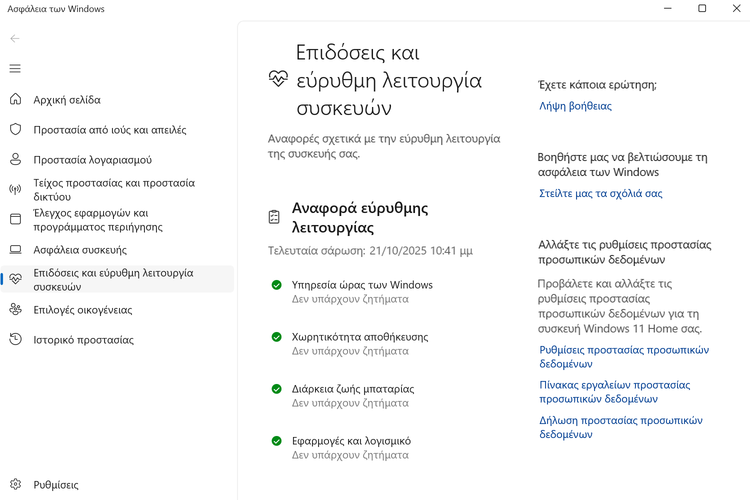
Task: Select 'Αρχική σελίδα' in the sidebar
Action: point(67,100)
